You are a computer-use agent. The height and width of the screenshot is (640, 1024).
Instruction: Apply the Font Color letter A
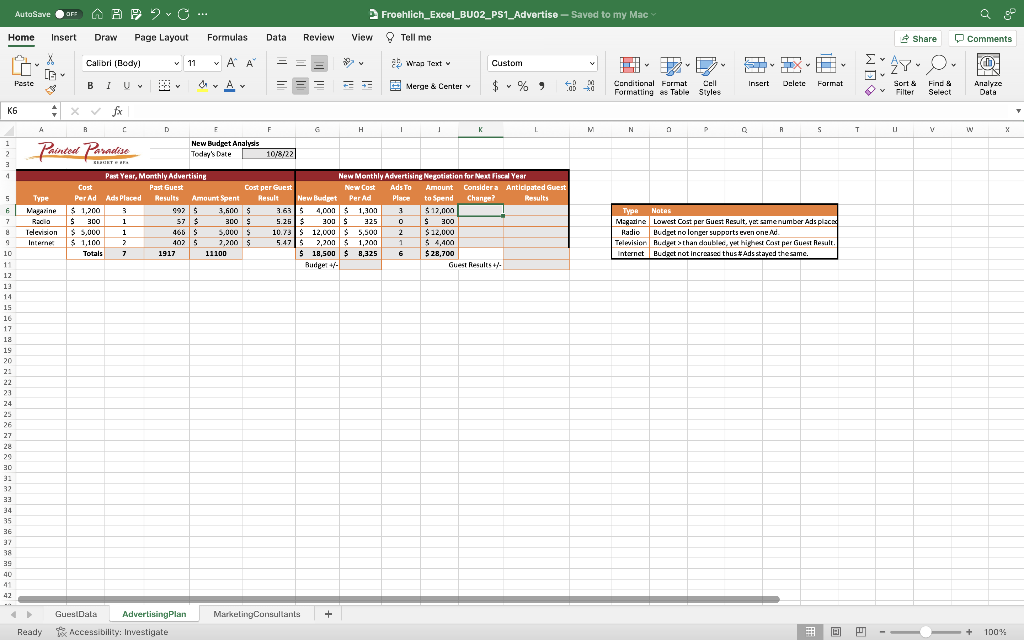pyautogui.click(x=229, y=86)
